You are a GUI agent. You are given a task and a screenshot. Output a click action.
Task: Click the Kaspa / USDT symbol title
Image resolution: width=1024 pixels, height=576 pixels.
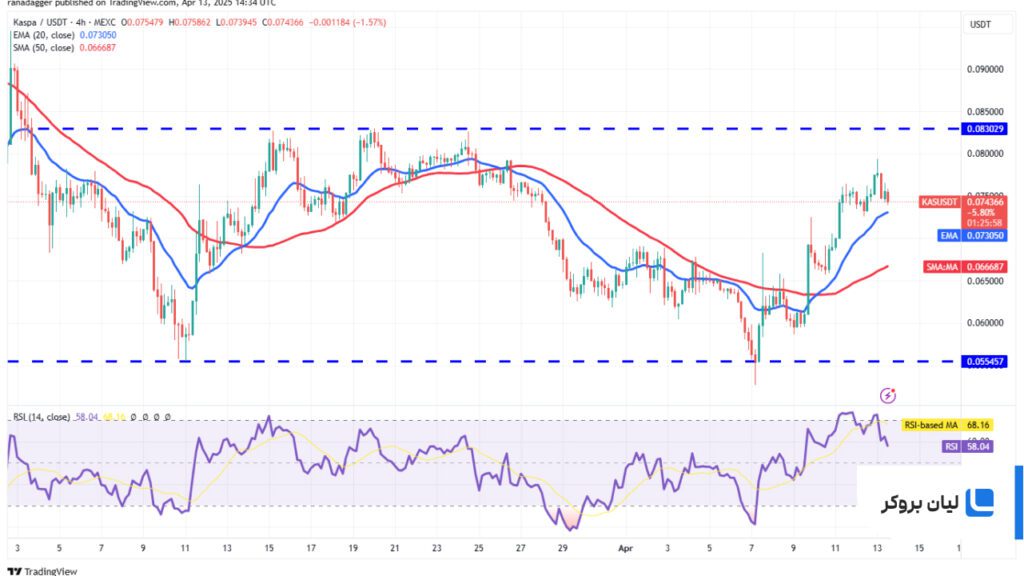click(x=45, y=22)
